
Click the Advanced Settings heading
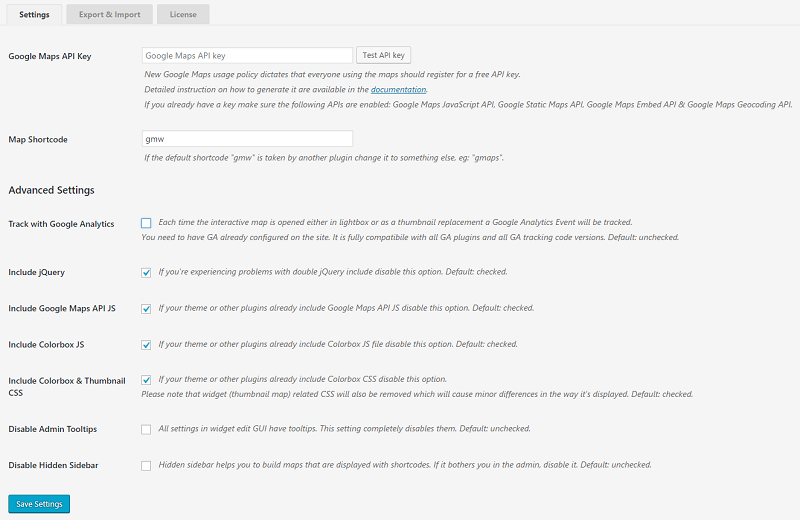(x=51, y=190)
